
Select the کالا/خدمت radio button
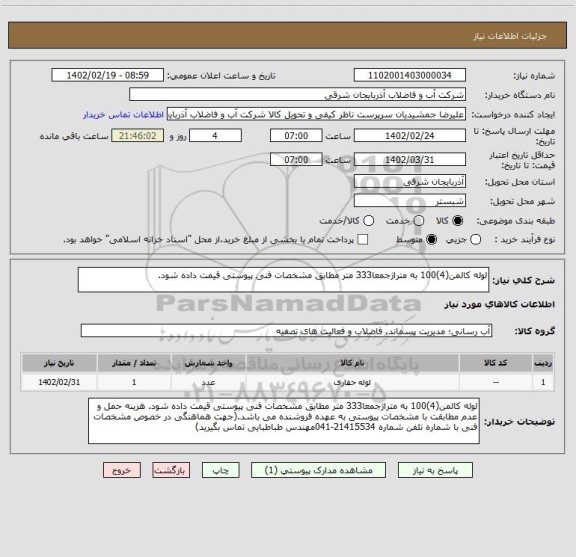tap(368, 220)
